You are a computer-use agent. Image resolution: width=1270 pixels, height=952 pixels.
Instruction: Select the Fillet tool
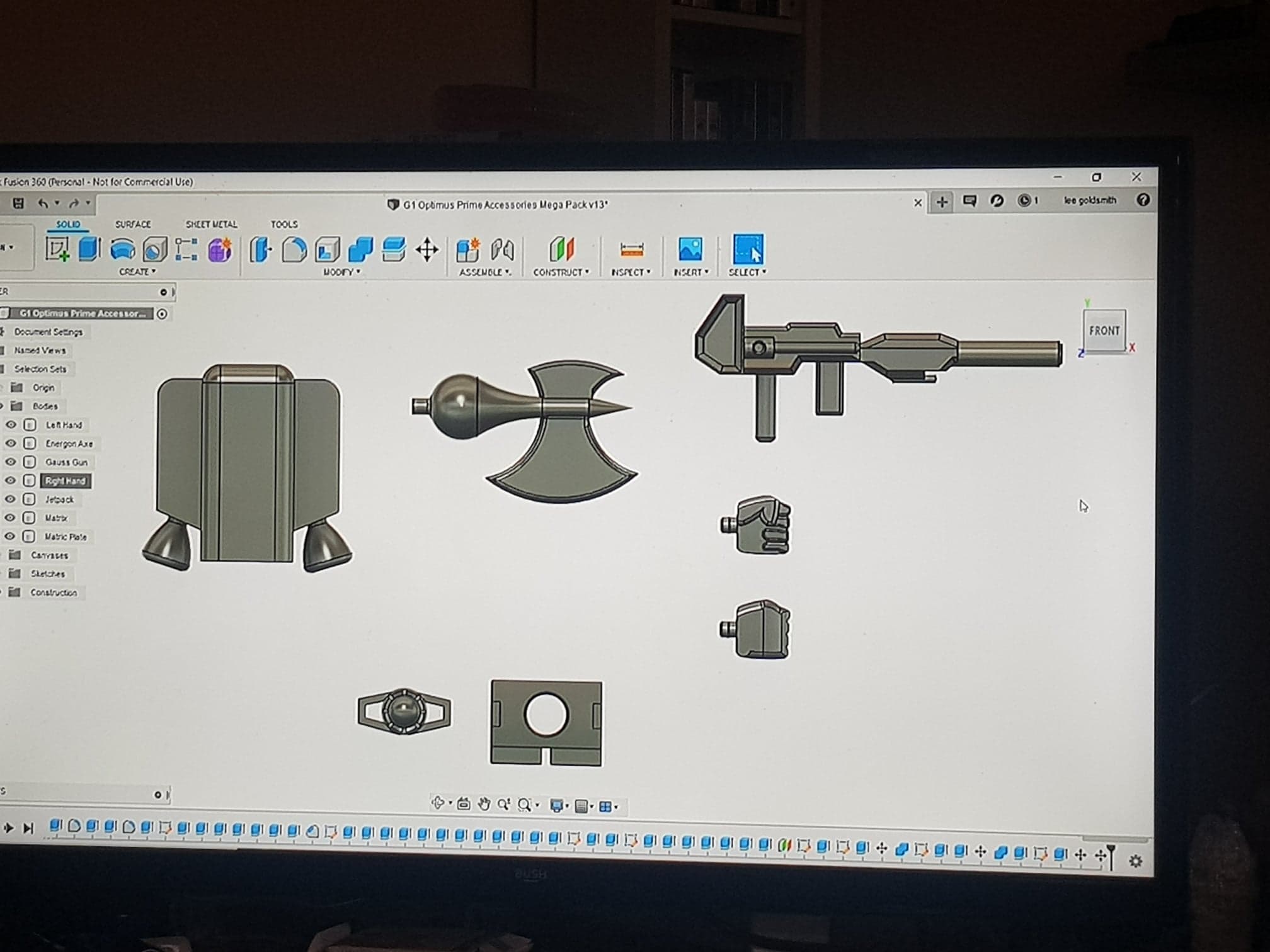[294, 250]
